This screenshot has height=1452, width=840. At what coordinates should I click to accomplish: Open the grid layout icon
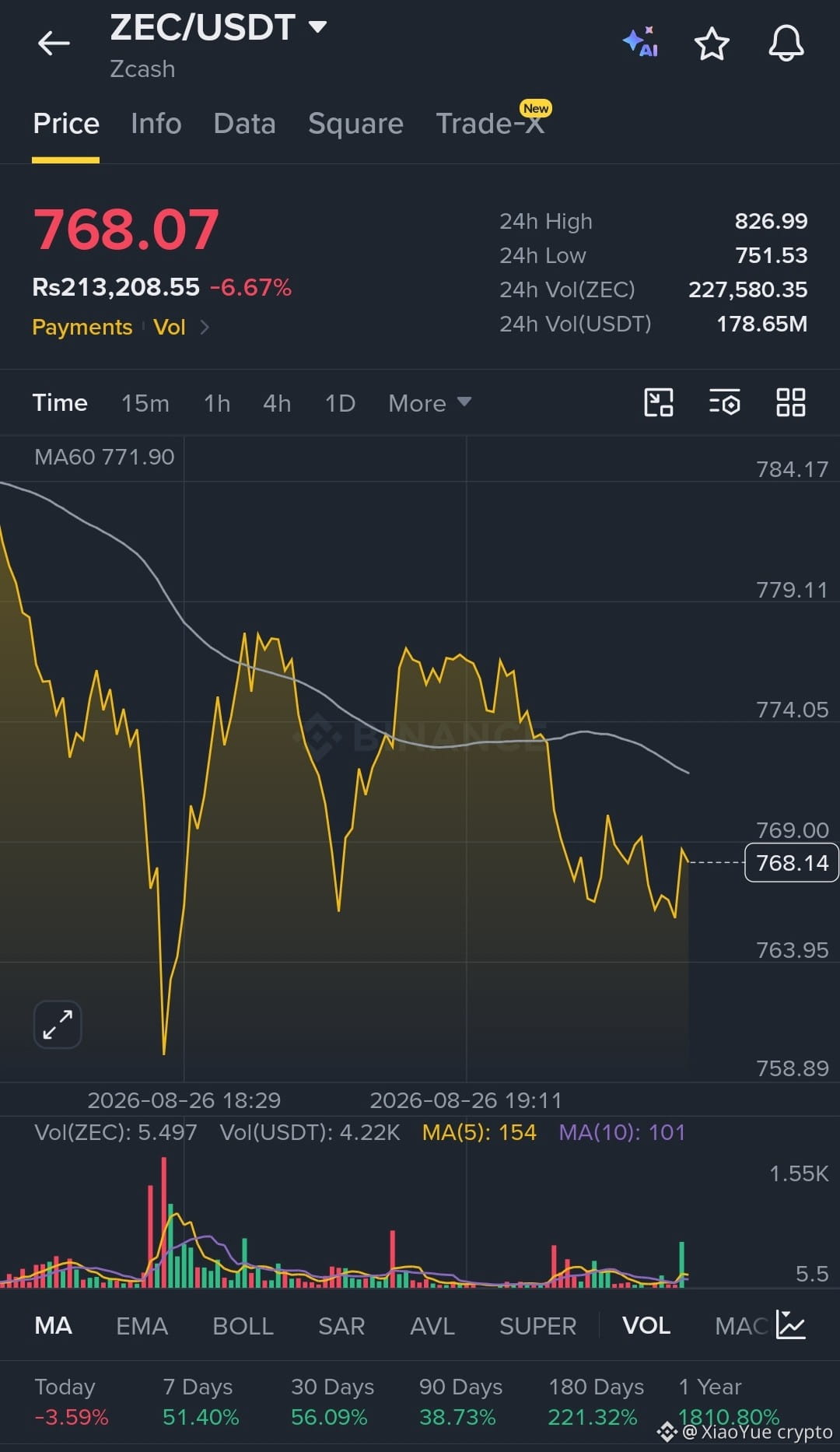coord(791,402)
